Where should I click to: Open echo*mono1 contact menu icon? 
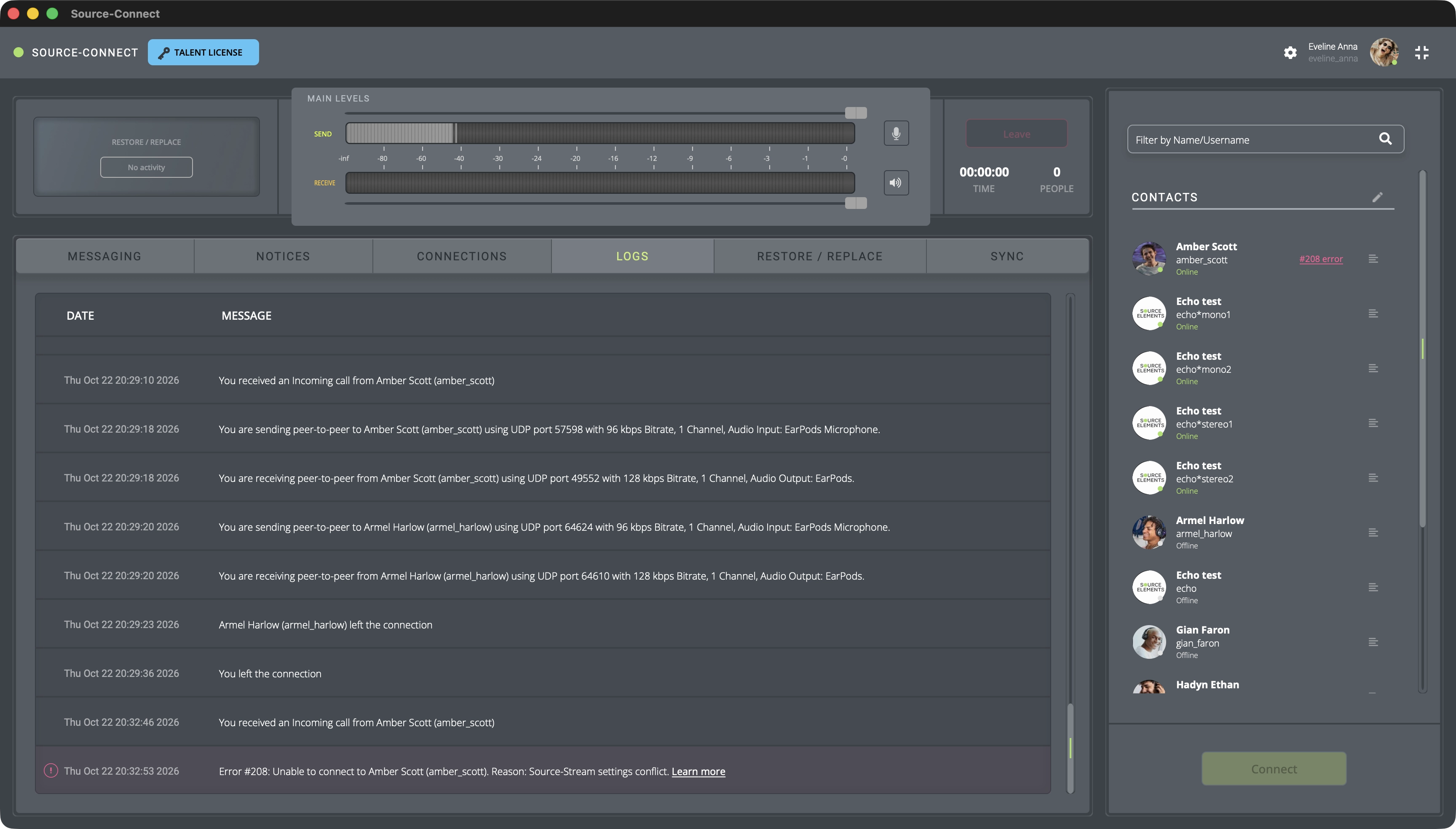(1373, 313)
